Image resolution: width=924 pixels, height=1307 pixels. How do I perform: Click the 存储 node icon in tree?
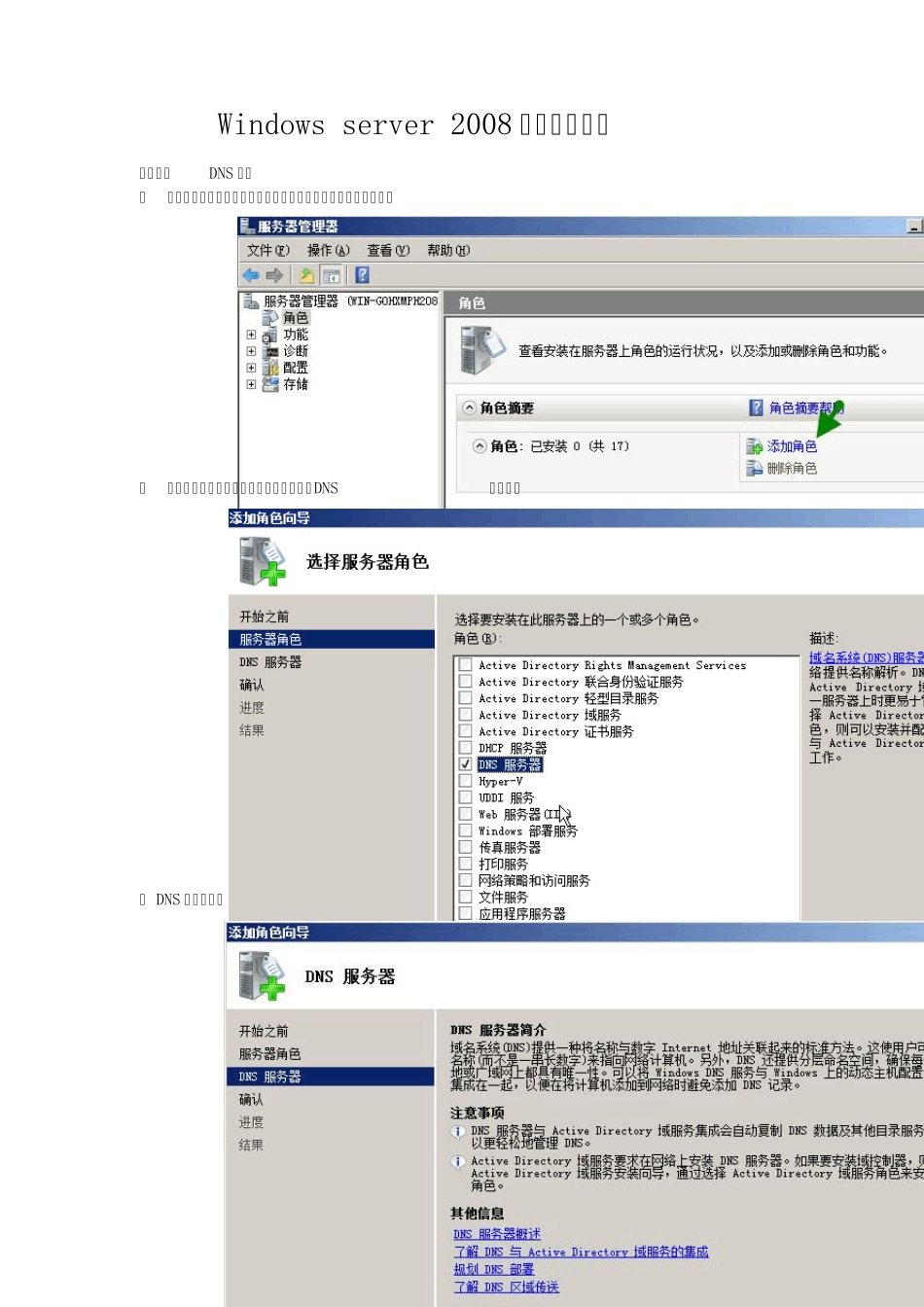click(x=270, y=384)
